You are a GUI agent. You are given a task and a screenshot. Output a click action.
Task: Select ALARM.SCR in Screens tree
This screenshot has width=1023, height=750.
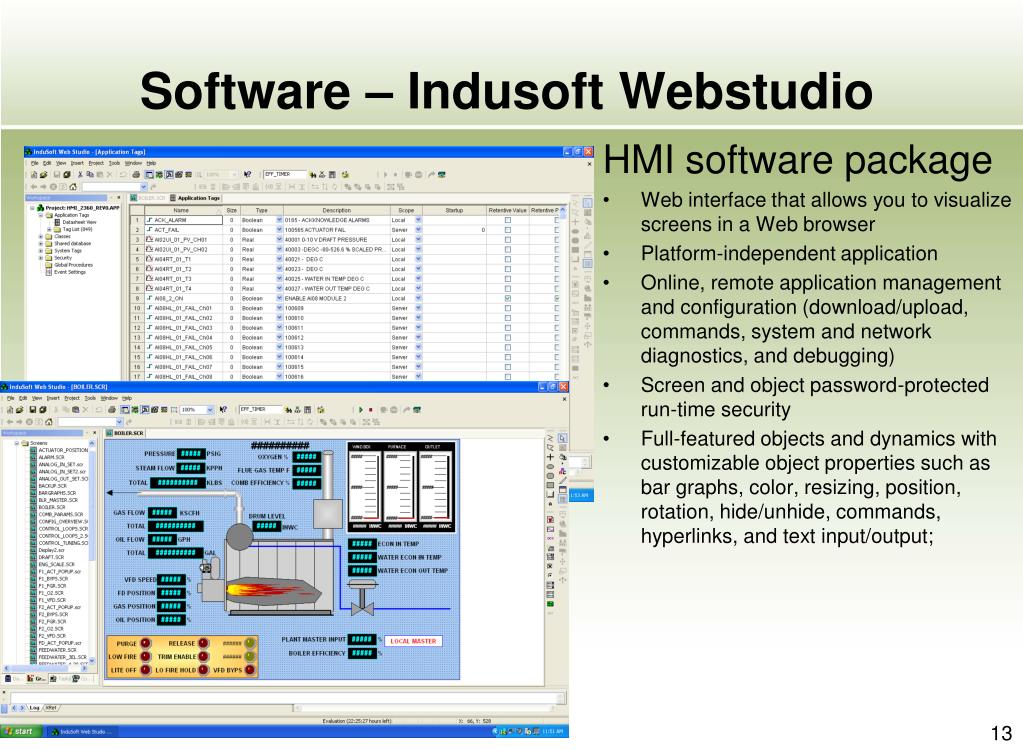[x=51, y=457]
